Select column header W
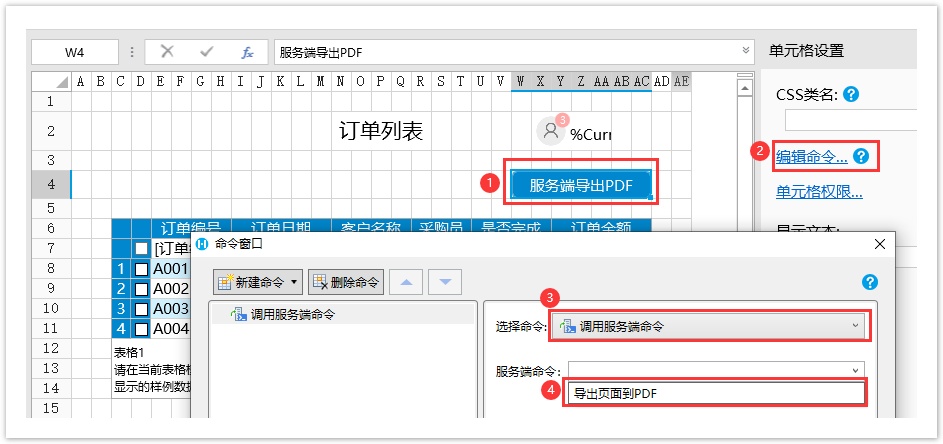The image size is (943, 444). (x=521, y=82)
